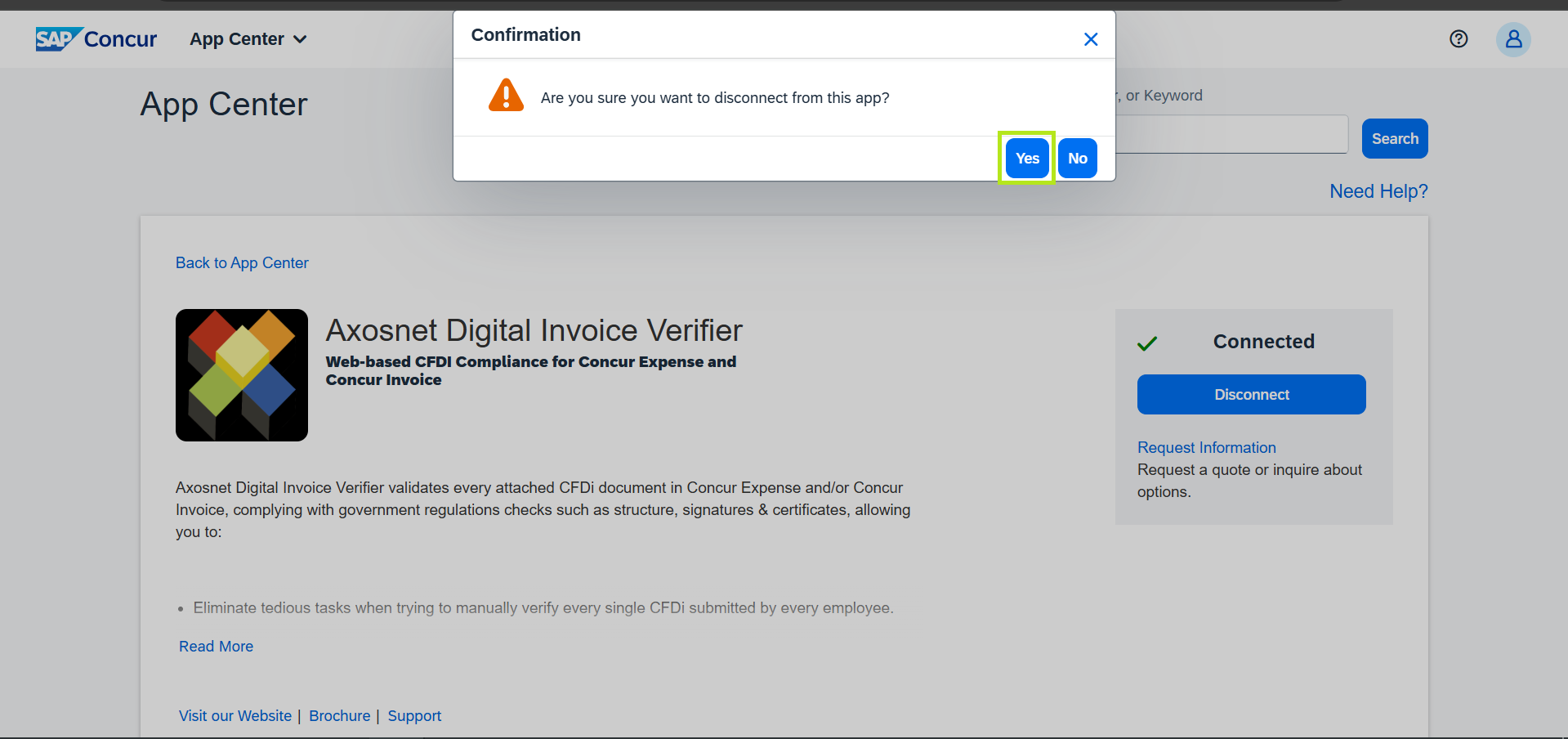Click the green Connected checkmark icon

1147,343
